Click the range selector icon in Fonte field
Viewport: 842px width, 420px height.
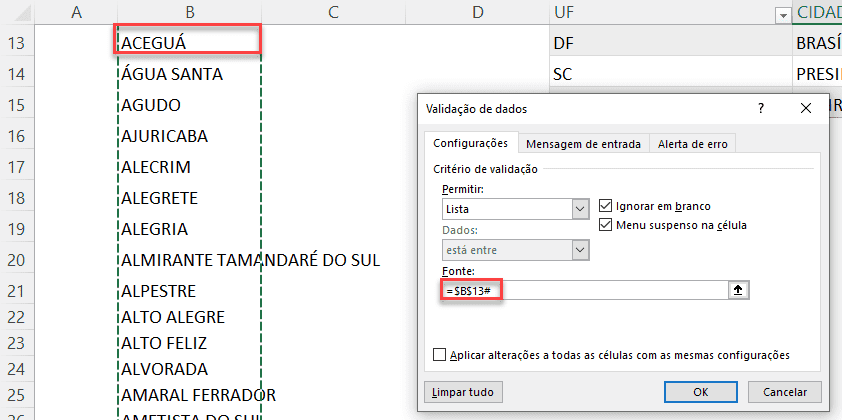tap(740, 290)
